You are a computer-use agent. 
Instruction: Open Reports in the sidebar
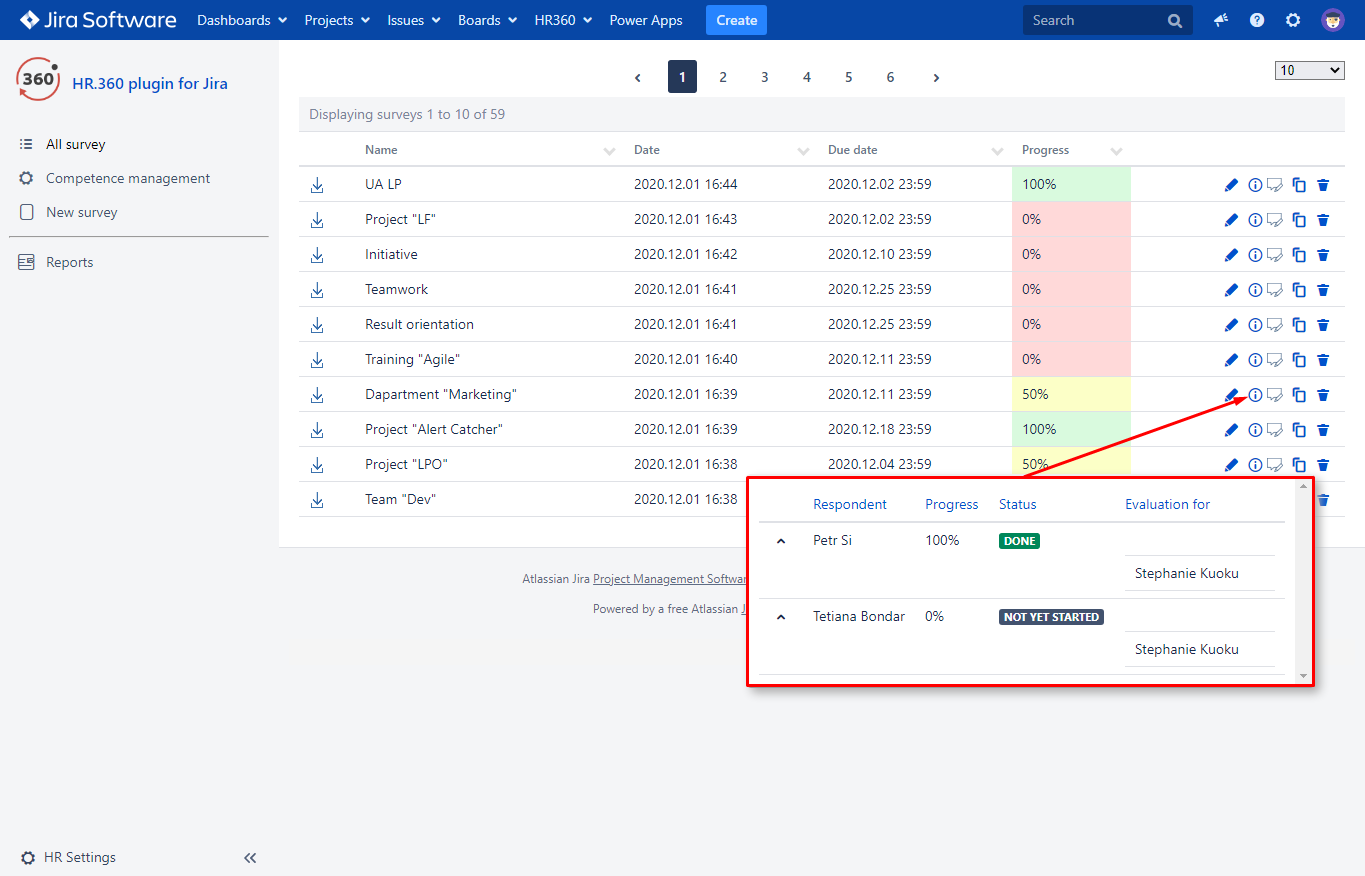69,262
